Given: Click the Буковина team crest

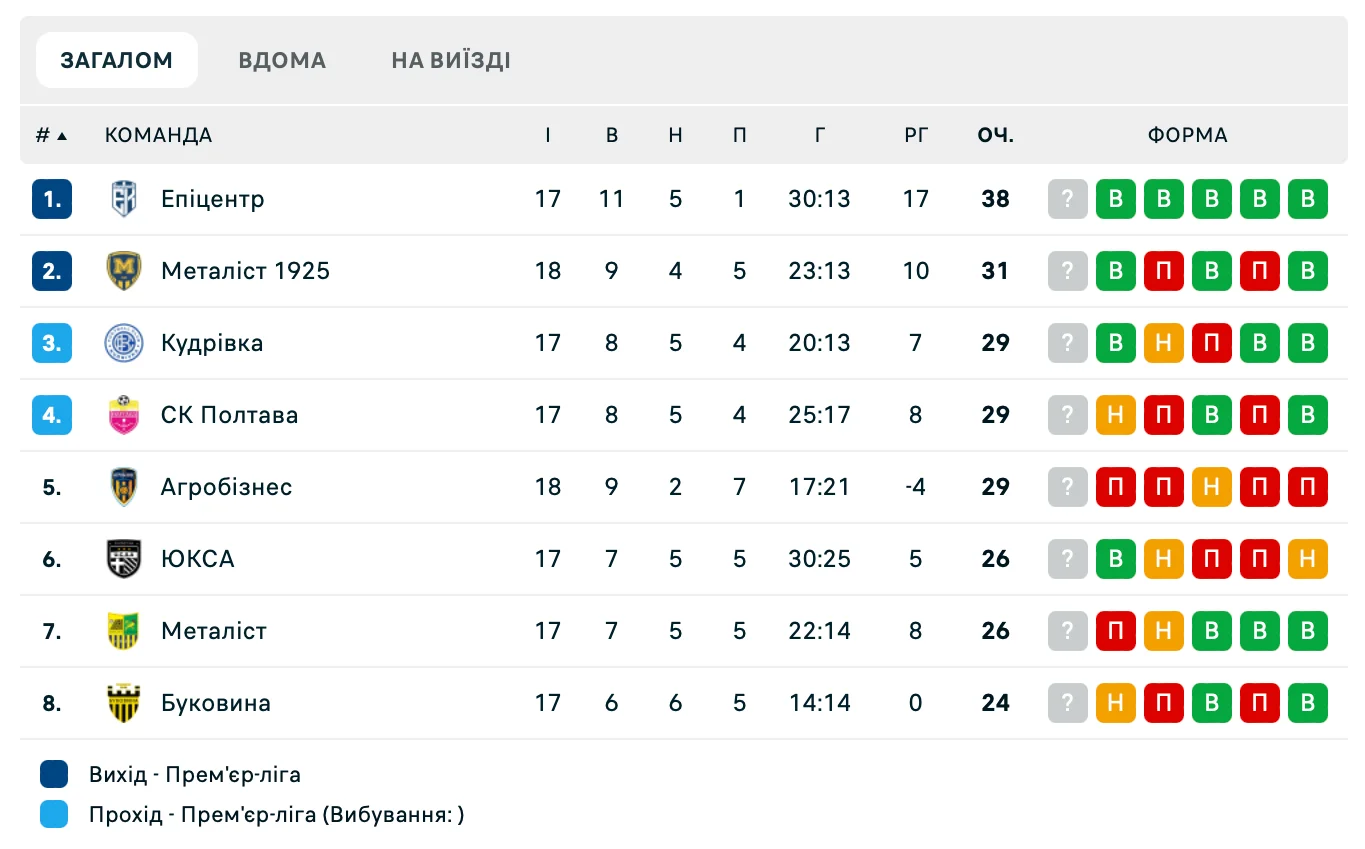Looking at the screenshot, I should [124, 703].
